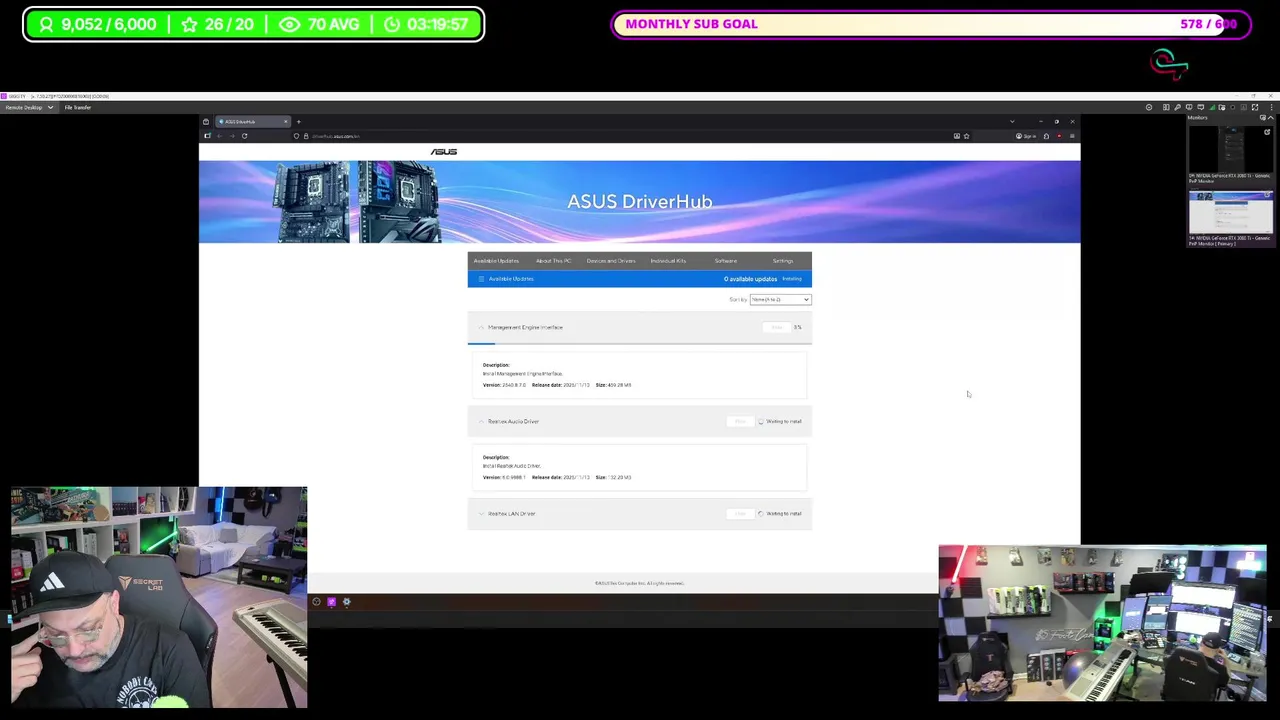Open the browser extensions icon
This screenshot has width=1280, height=720.
pos(1046,136)
